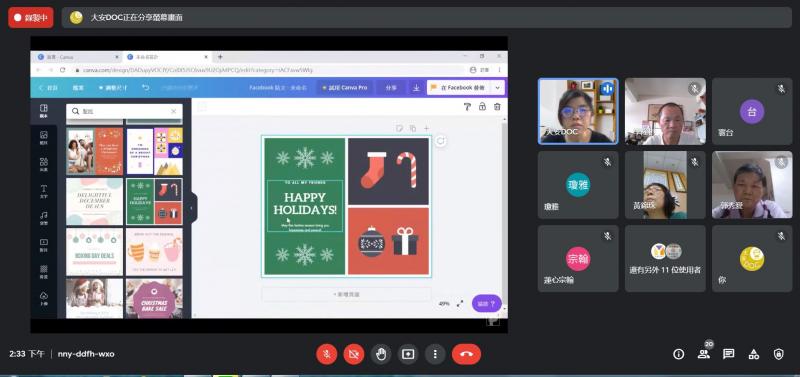Open the Canva elements side tab
Viewport: 800px width, 377px height.
(x=44, y=164)
